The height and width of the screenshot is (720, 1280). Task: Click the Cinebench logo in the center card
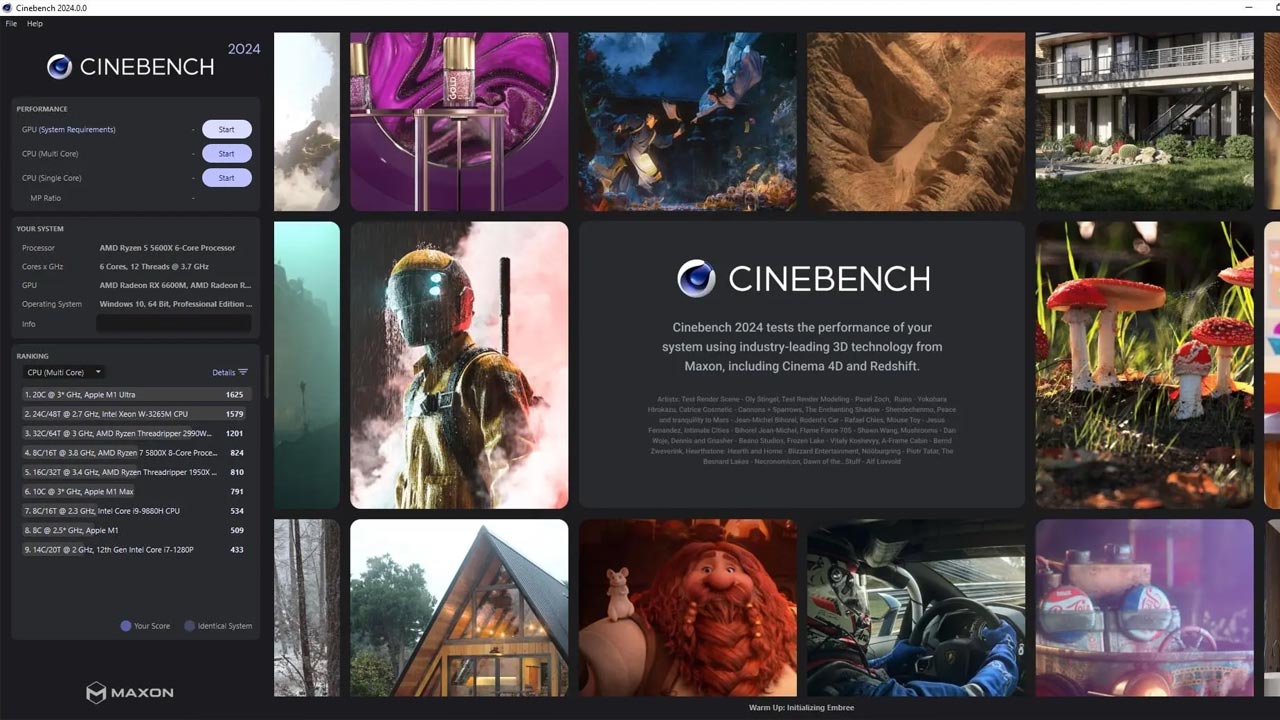pos(803,278)
